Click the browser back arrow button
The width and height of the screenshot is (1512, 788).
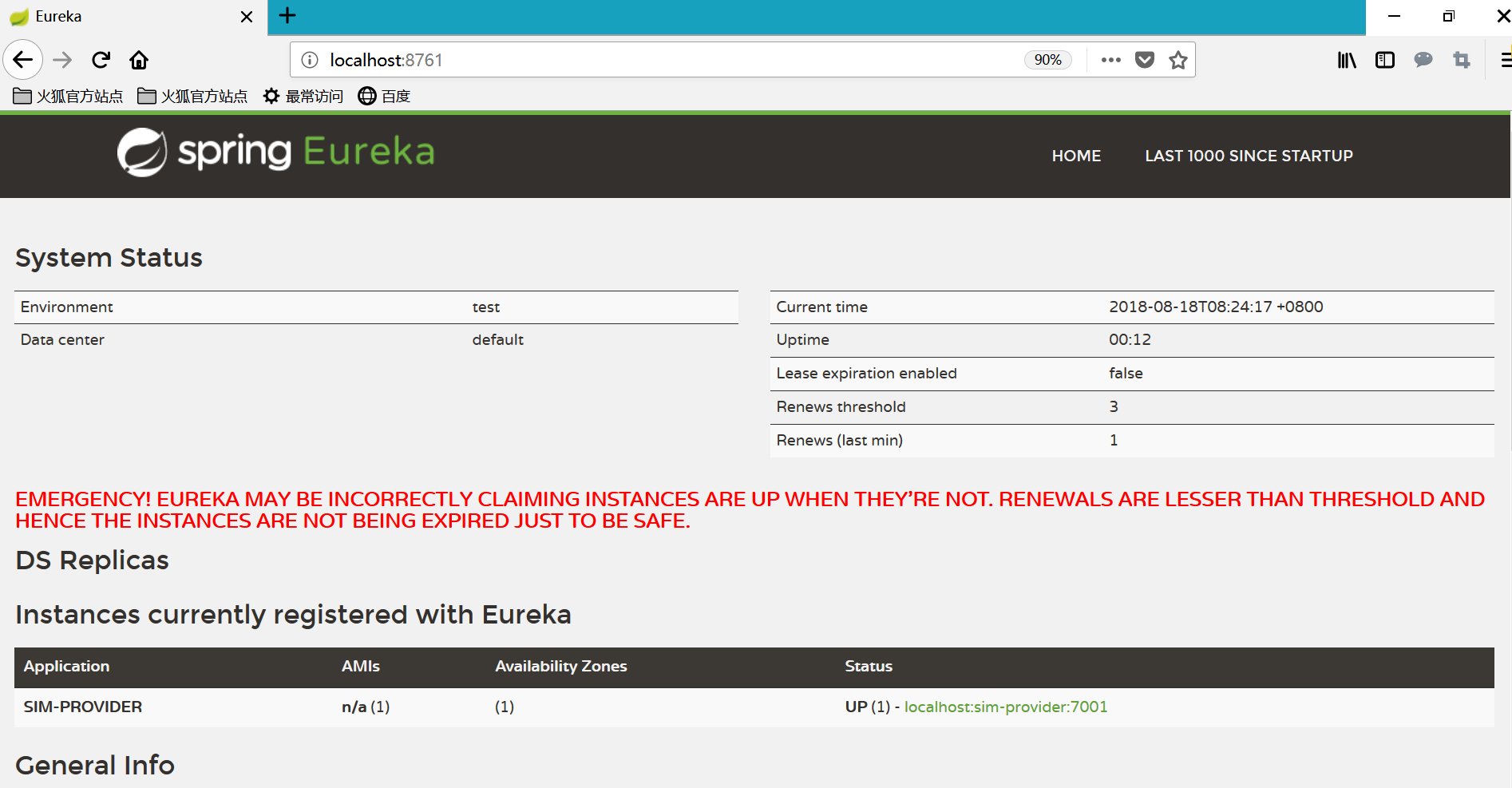click(x=23, y=60)
